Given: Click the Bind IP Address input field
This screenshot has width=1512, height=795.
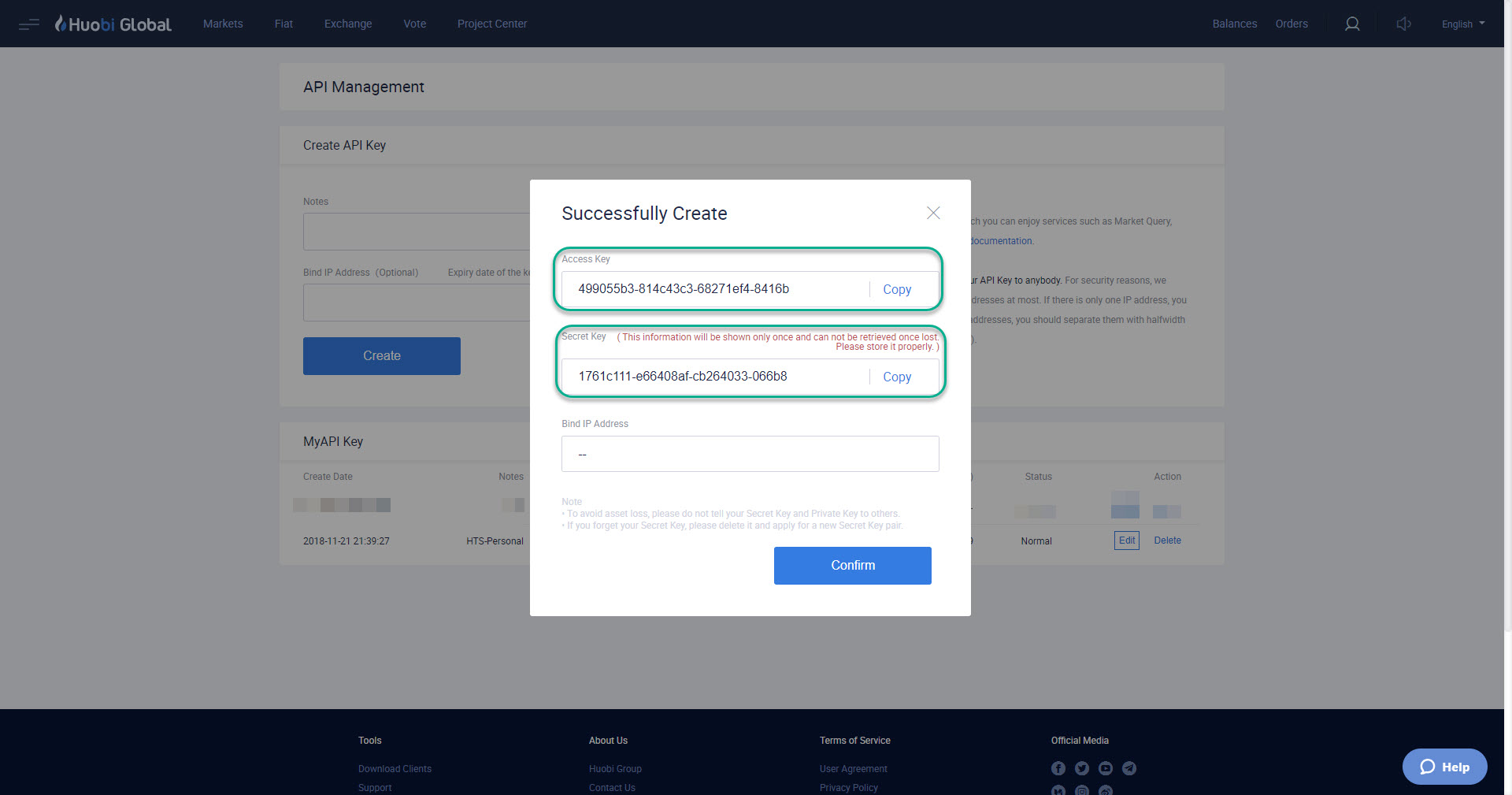Looking at the screenshot, I should (749, 454).
